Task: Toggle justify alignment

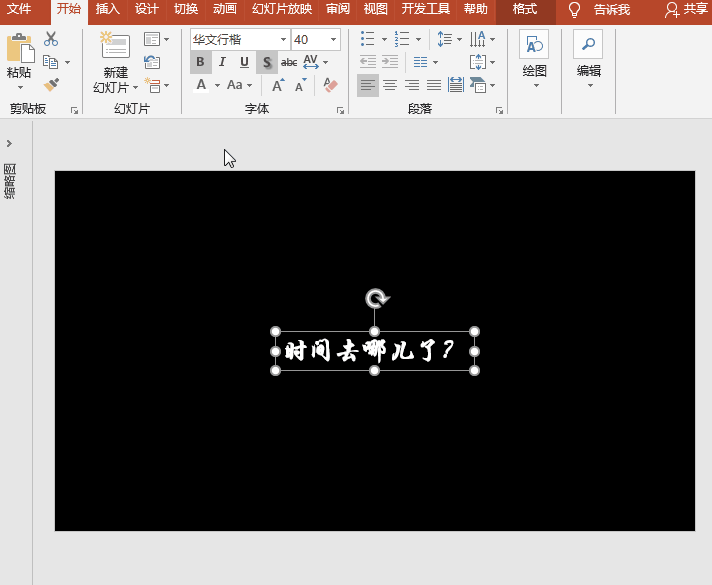Action: (434, 85)
